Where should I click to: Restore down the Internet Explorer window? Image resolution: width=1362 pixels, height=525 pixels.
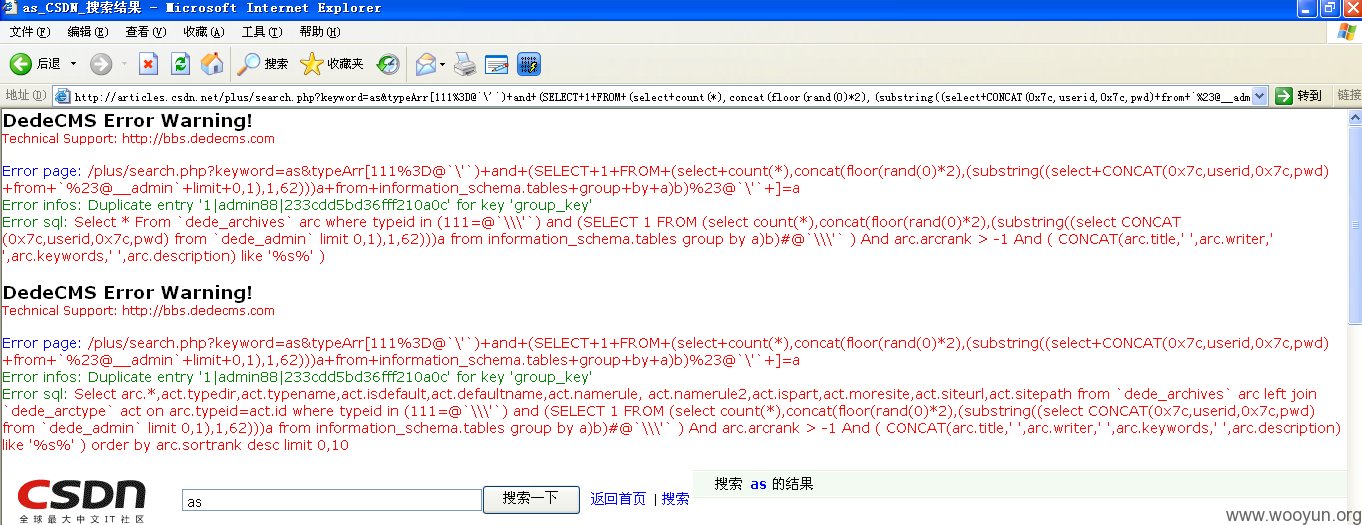click(x=1329, y=8)
